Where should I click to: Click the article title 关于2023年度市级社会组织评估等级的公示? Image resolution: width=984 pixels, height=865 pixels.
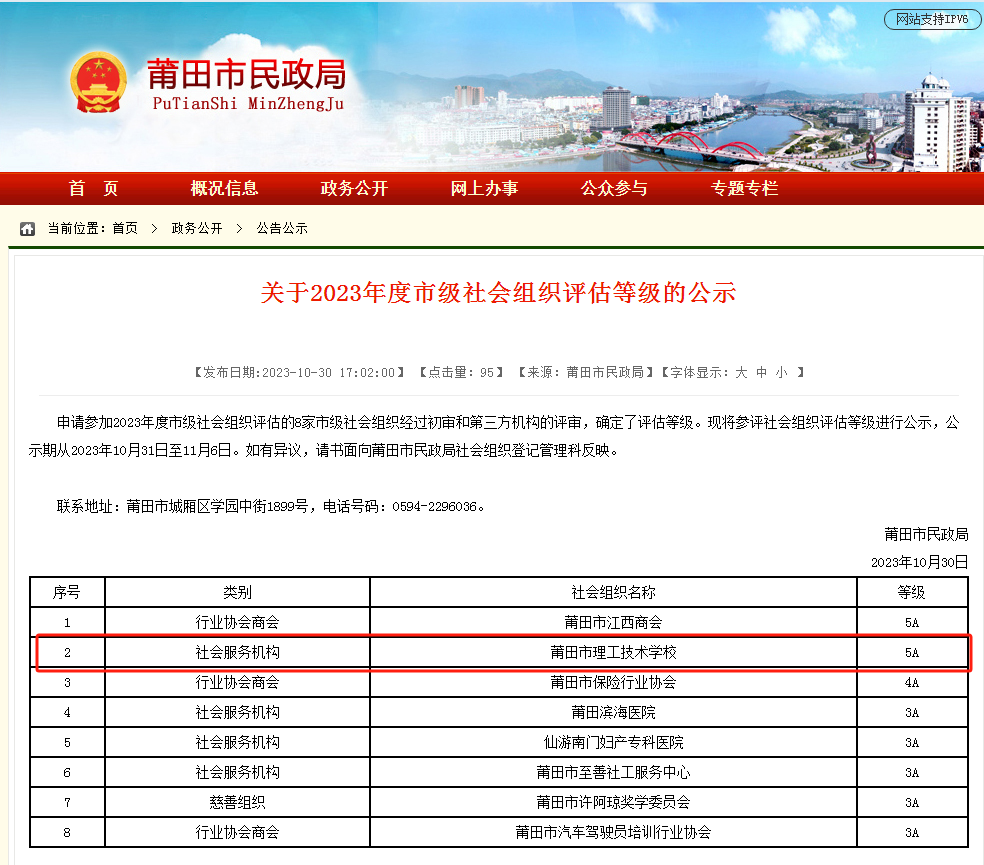point(498,293)
